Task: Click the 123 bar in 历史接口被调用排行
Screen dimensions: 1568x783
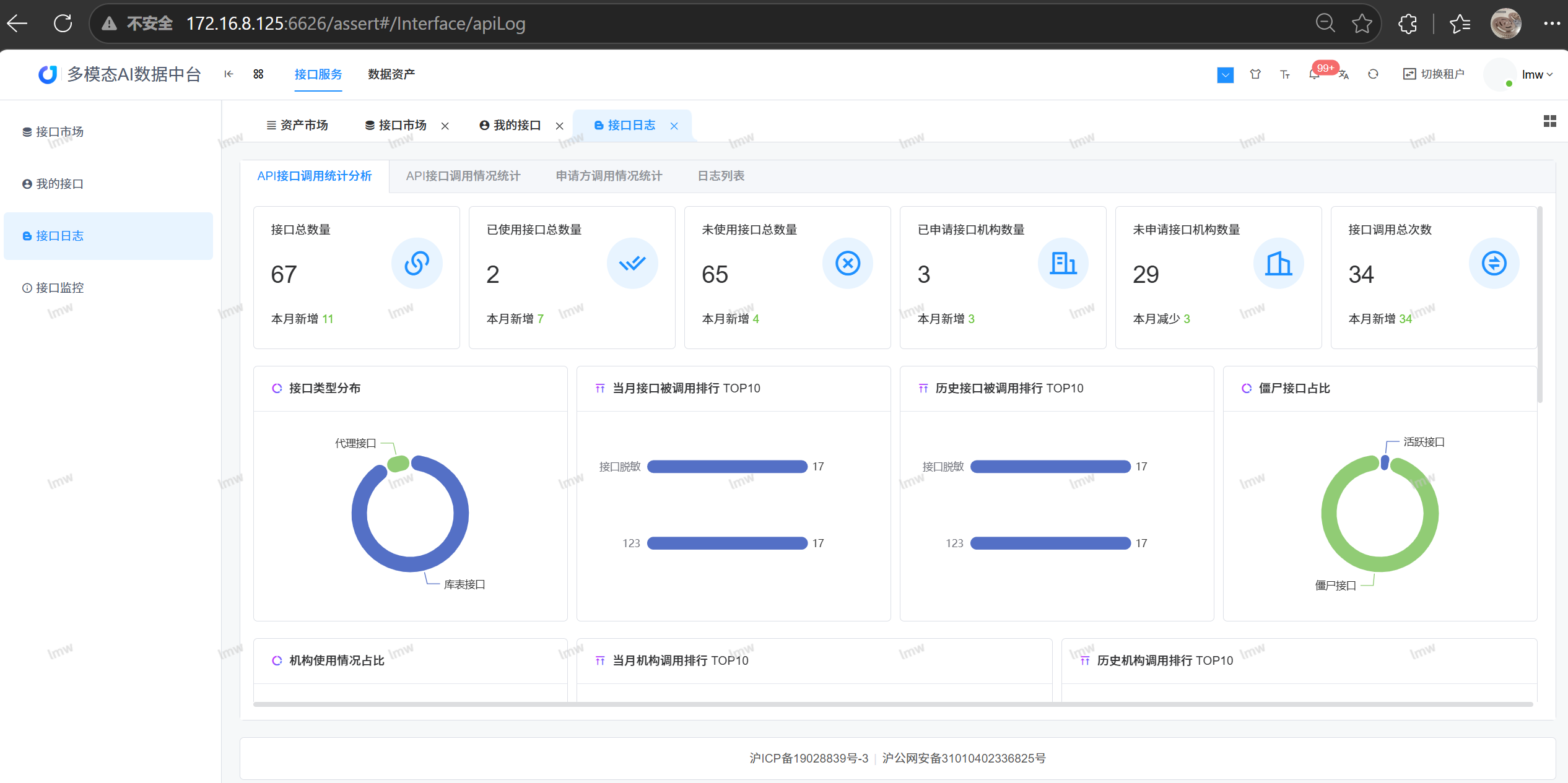Action: tap(1050, 543)
